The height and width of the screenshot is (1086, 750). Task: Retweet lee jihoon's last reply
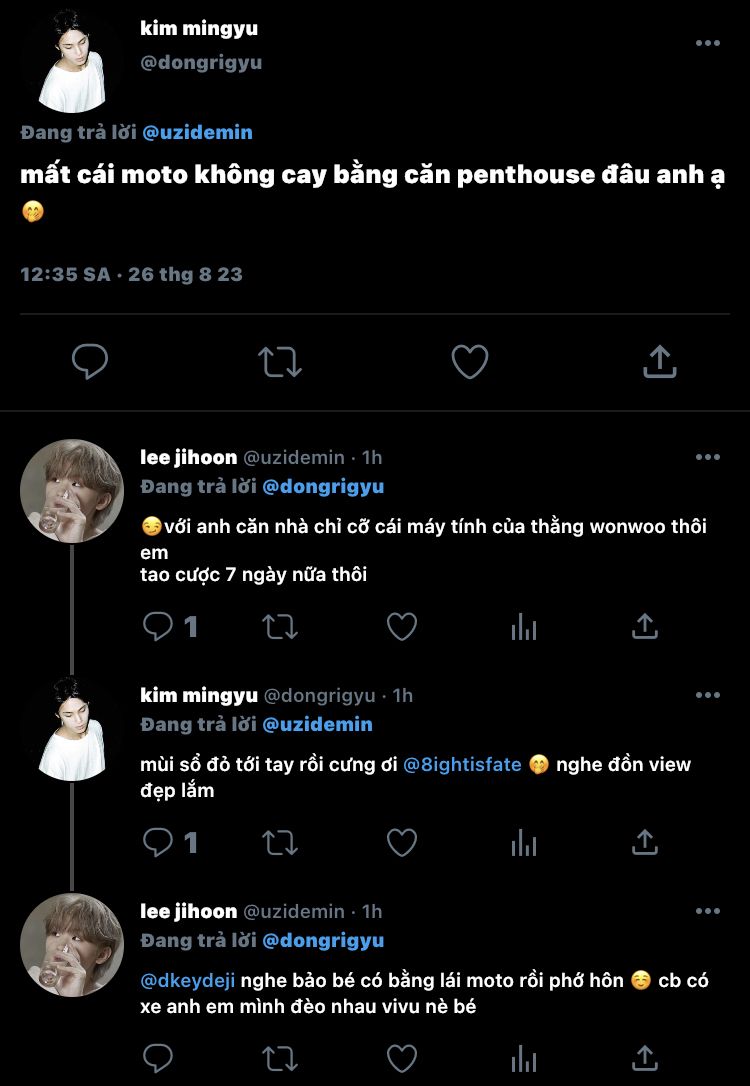point(279,1058)
